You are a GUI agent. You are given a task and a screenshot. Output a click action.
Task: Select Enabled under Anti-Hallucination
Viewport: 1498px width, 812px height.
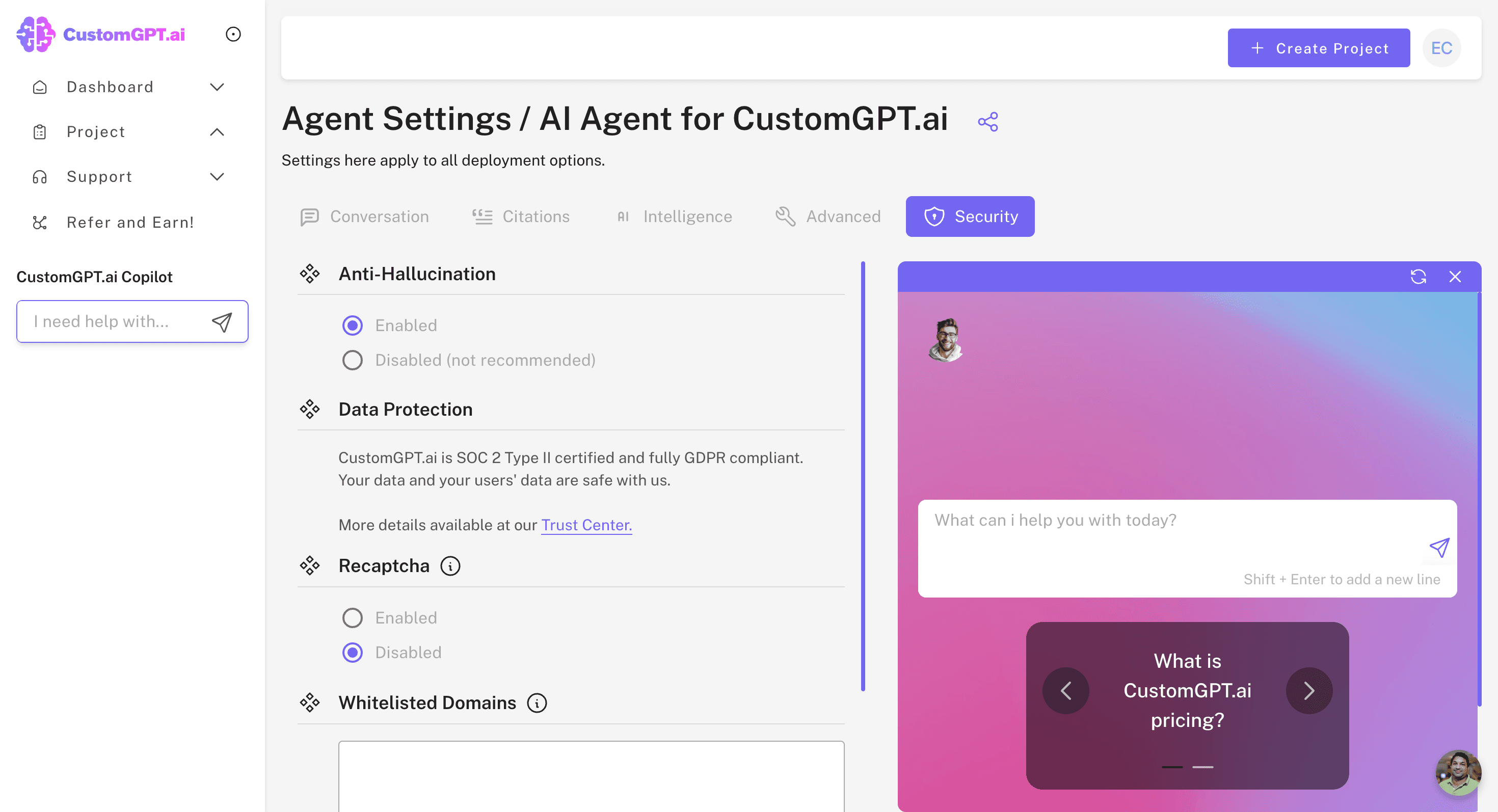(353, 326)
